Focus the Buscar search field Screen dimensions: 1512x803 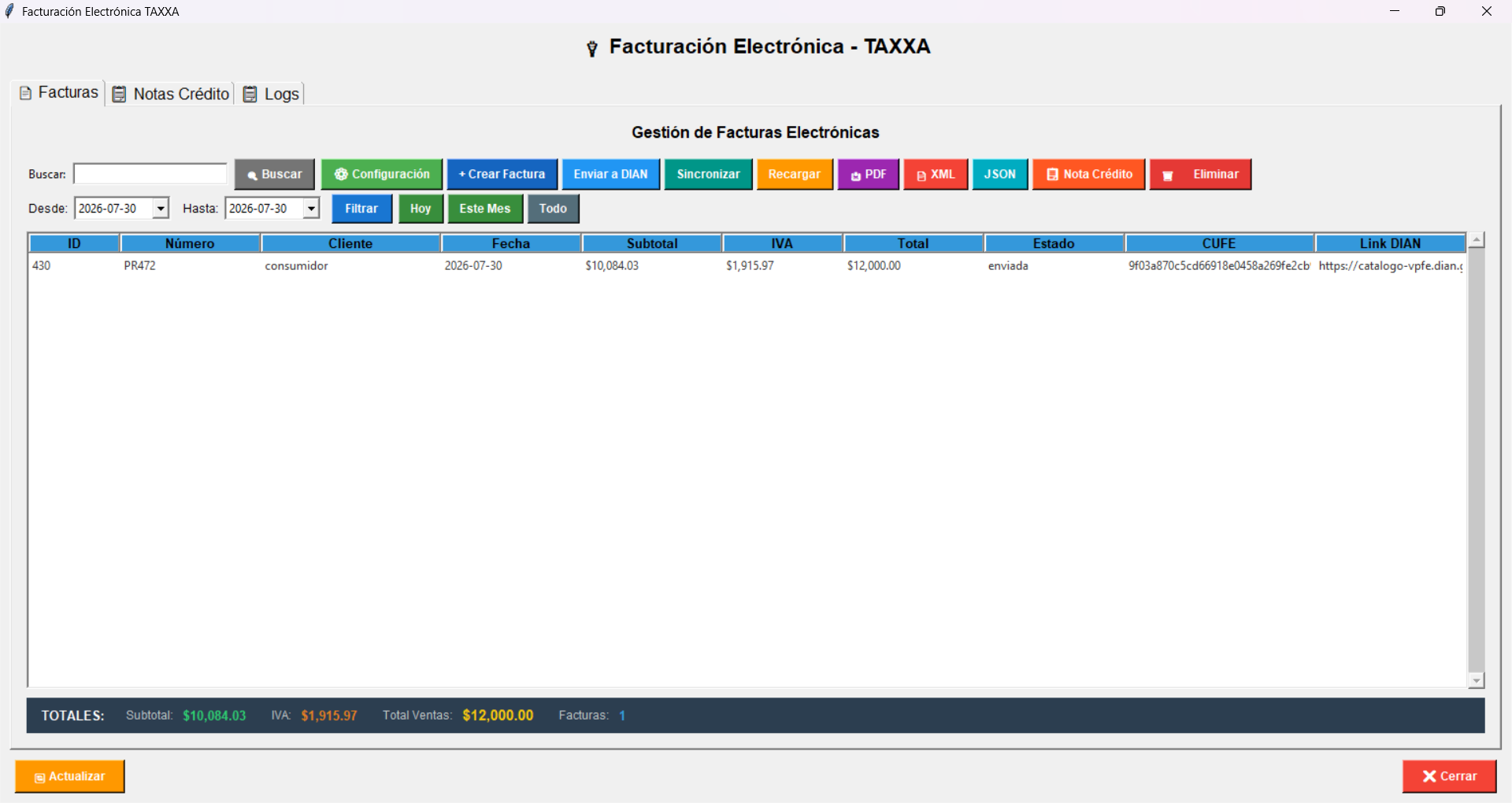point(150,174)
